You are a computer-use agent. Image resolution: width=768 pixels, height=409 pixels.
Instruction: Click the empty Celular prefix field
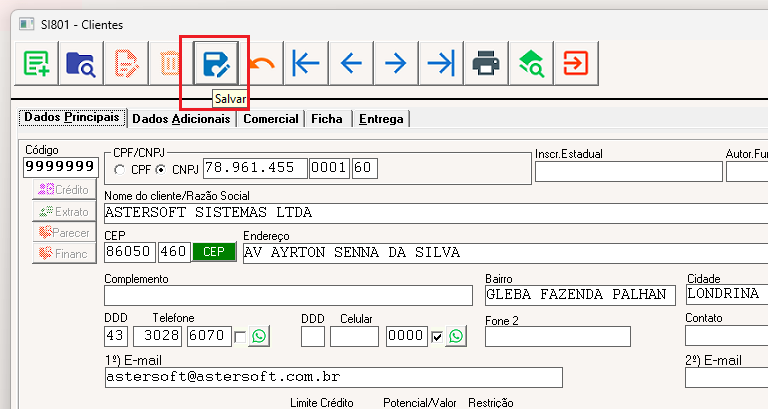354,337
